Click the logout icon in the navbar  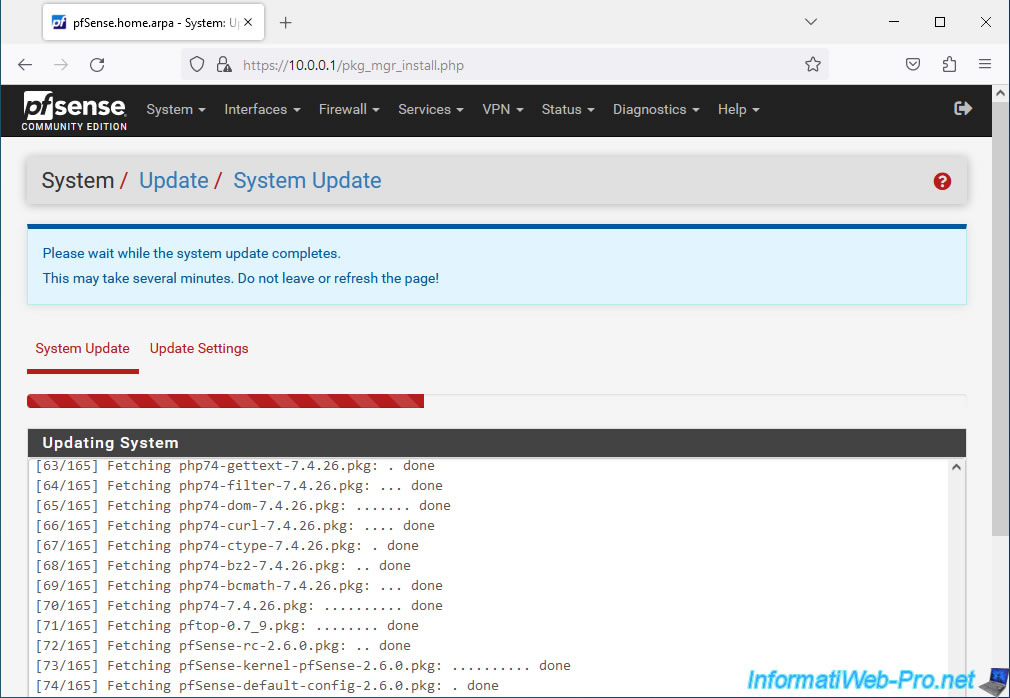click(963, 108)
